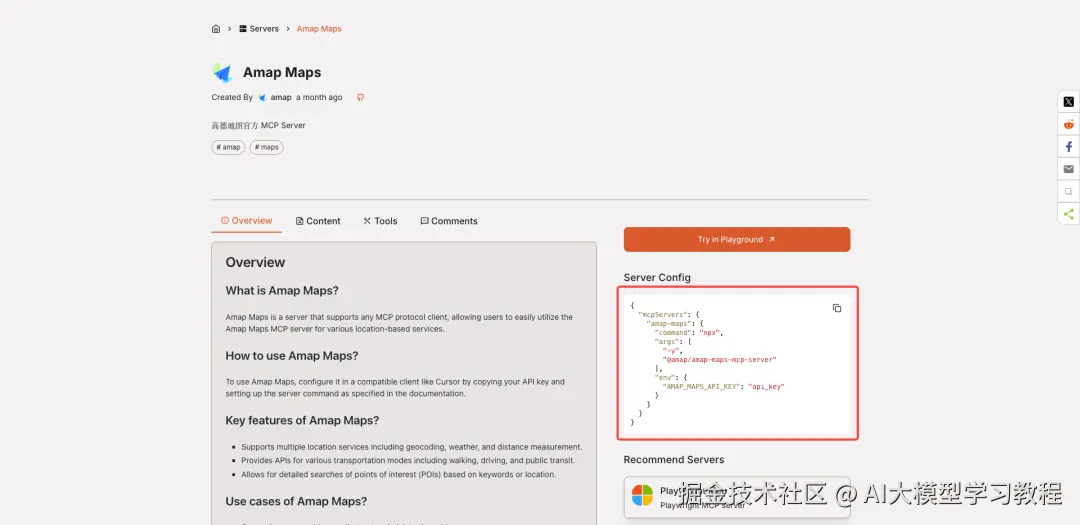Image resolution: width=1080 pixels, height=525 pixels.
Task: Click the "a month ago" timestamp
Action: 319,97
